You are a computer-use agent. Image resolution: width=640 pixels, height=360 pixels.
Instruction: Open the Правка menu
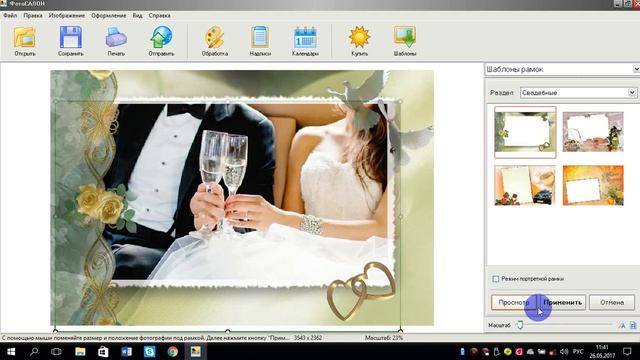point(33,16)
